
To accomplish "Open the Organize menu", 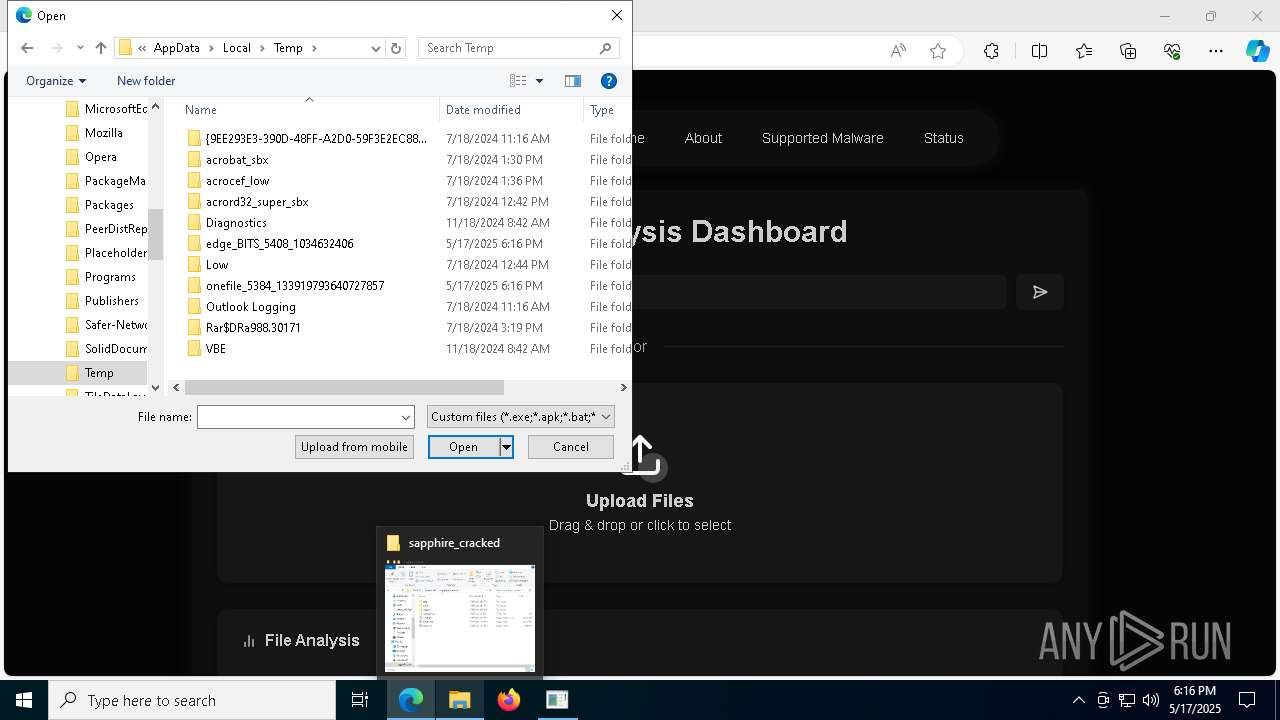I will [56, 81].
